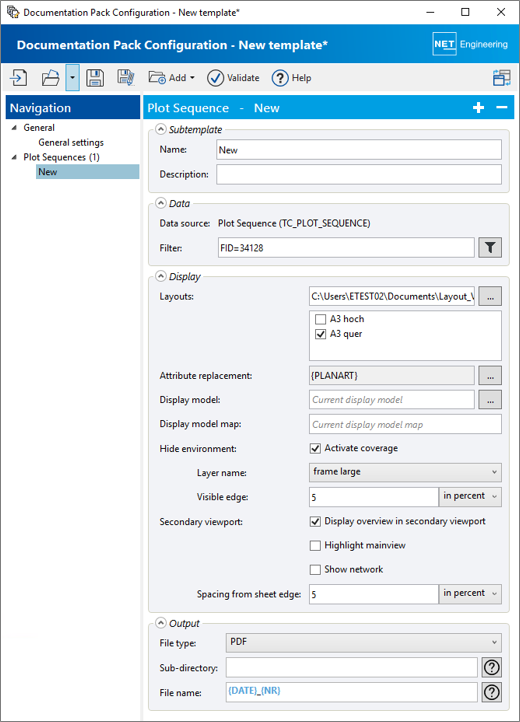Open the File type PDF dropdown

tap(363, 642)
